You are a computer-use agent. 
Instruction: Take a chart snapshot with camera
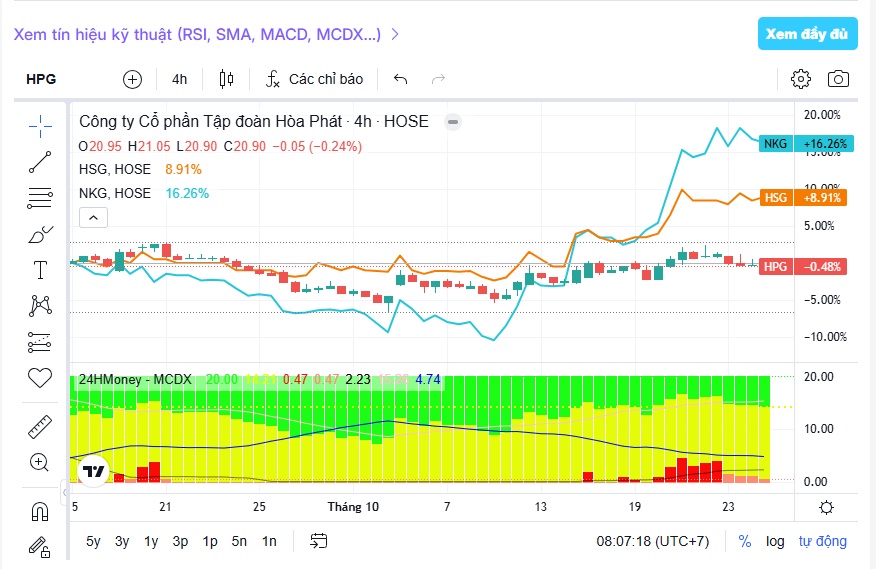(838, 79)
